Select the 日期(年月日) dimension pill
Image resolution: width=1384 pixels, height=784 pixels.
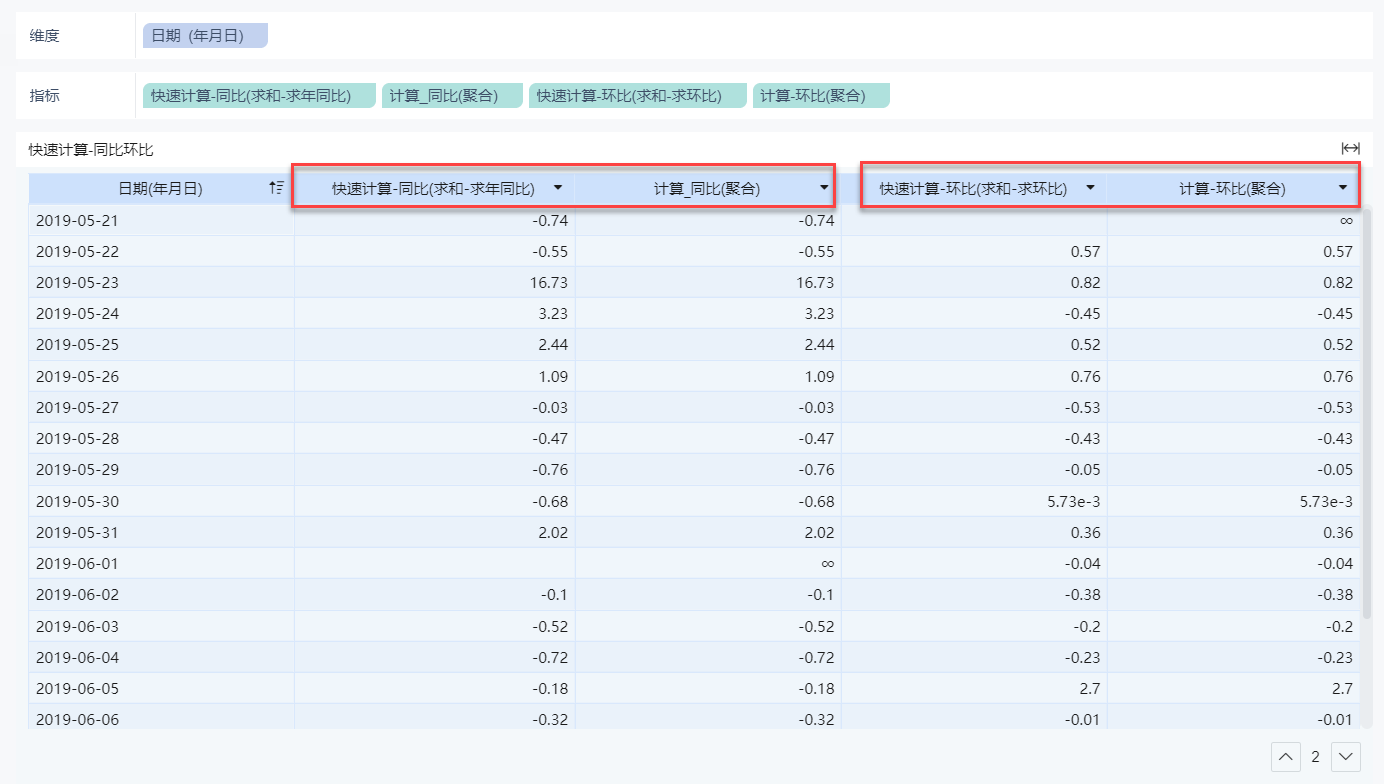(x=206, y=36)
